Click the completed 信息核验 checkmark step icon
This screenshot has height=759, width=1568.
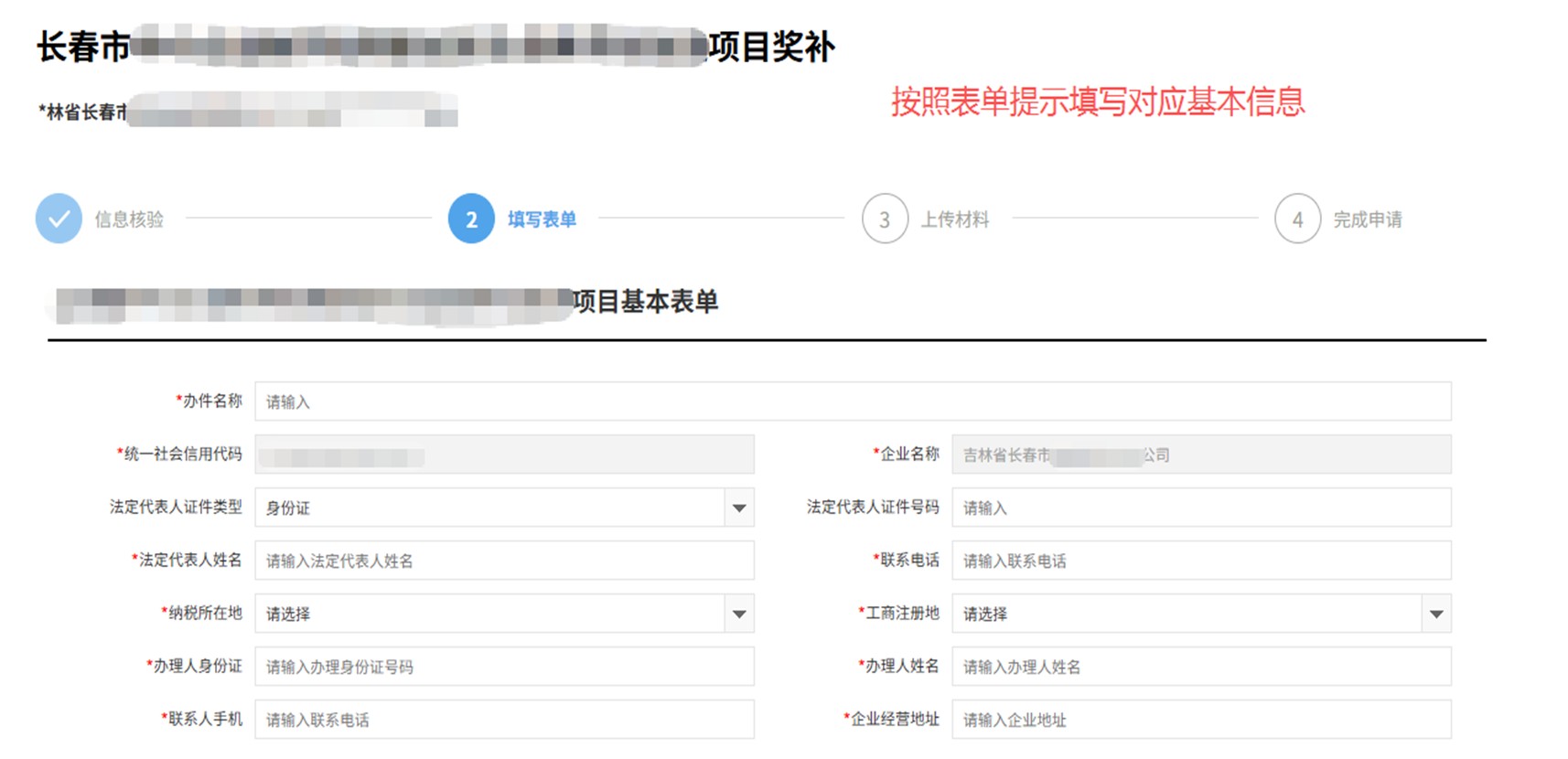click(59, 219)
